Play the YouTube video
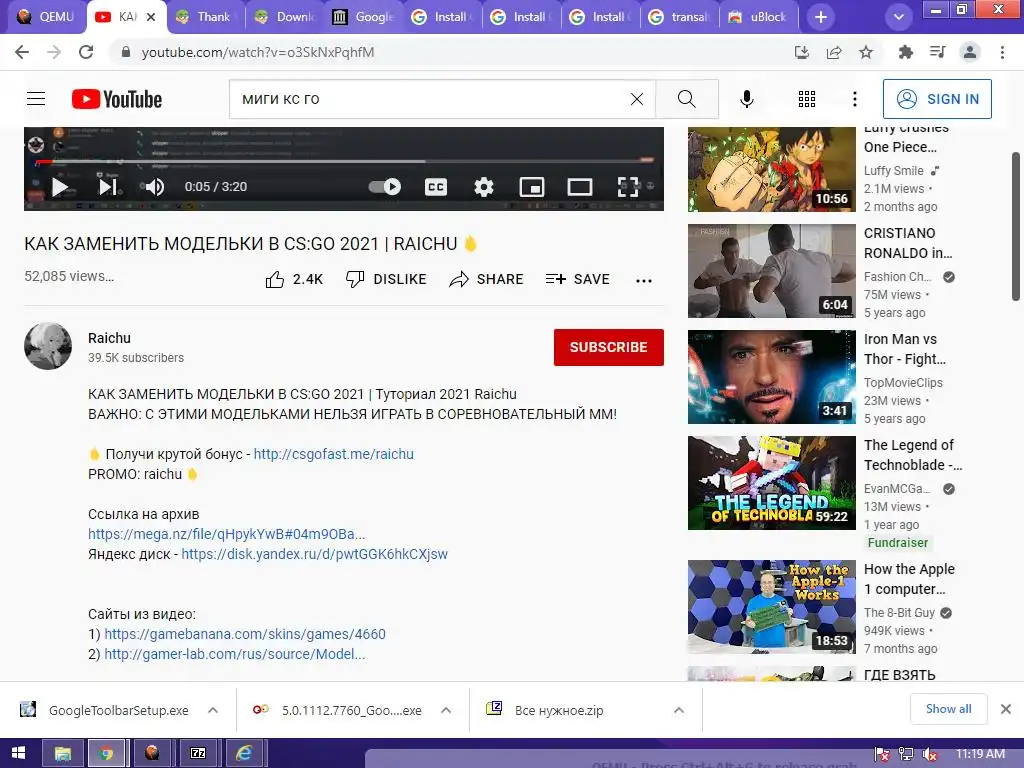Screen dimensions: 1024x768 pyautogui.click(x=59, y=187)
